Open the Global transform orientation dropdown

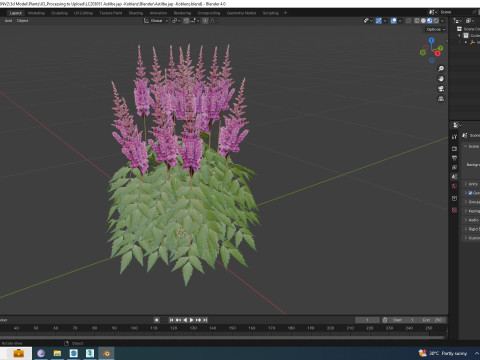tap(156, 21)
